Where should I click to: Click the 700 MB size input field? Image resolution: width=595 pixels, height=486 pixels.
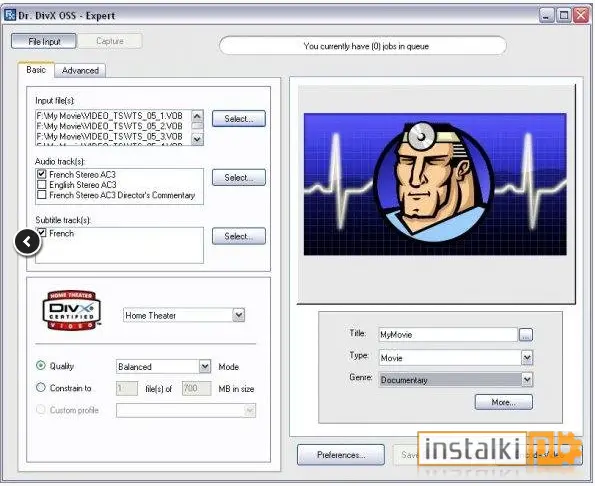pos(196,388)
